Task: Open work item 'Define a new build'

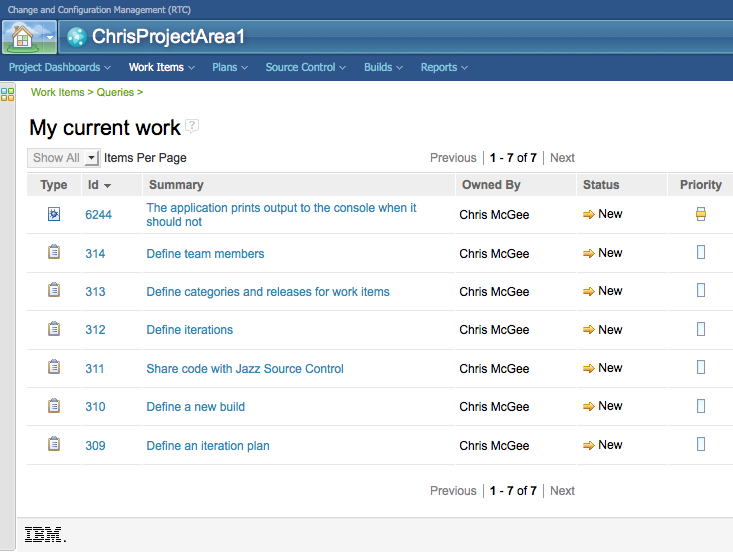Action: [x=195, y=407]
